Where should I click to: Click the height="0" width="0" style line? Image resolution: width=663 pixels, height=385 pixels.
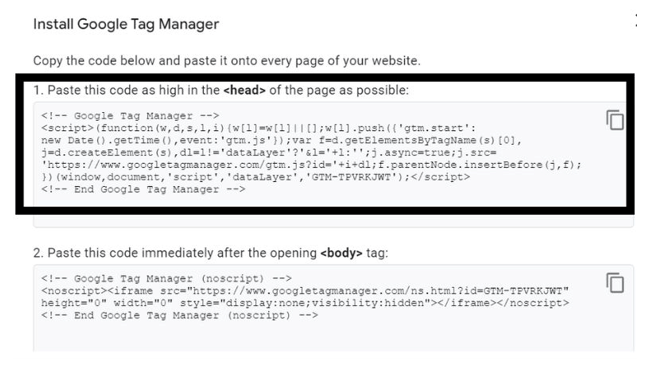(x=305, y=303)
